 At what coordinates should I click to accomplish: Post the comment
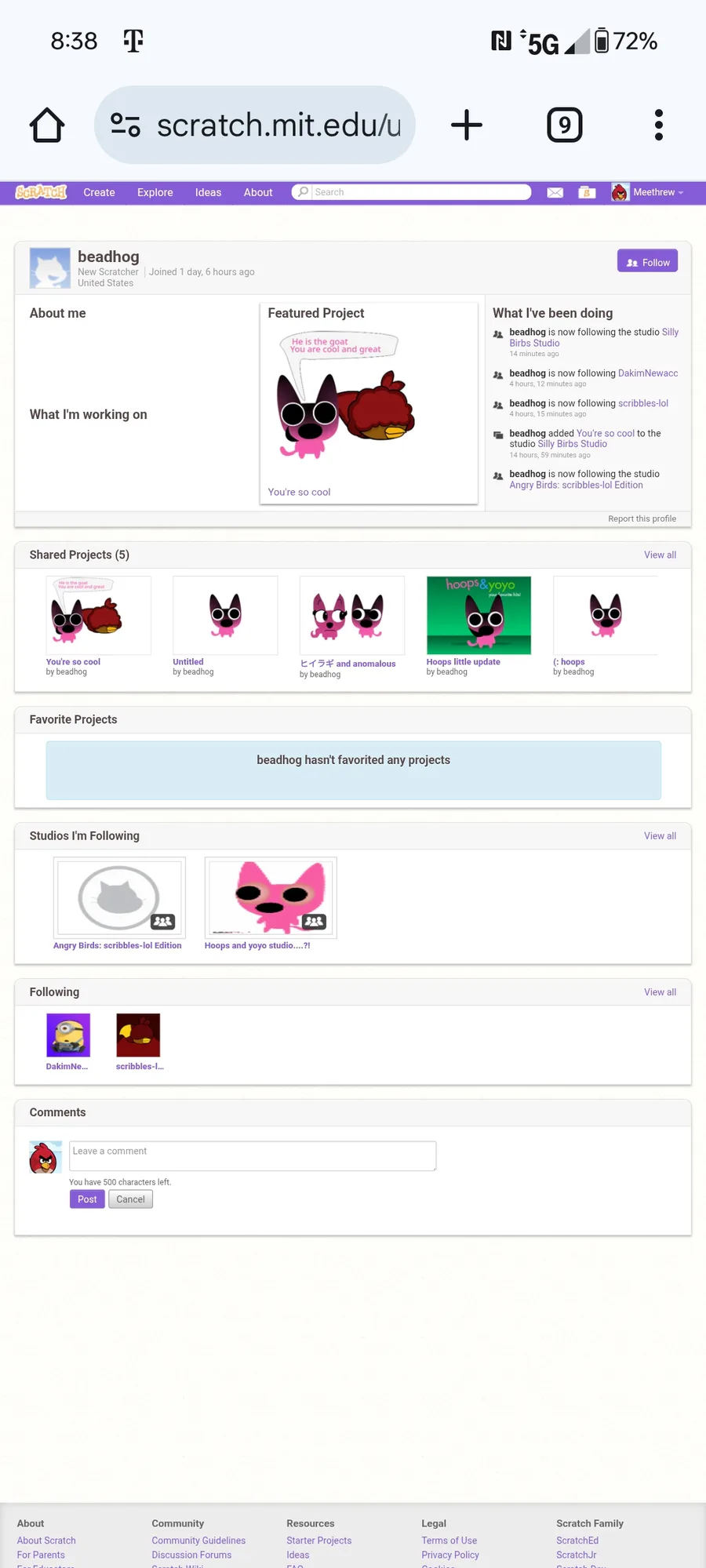pos(87,1199)
